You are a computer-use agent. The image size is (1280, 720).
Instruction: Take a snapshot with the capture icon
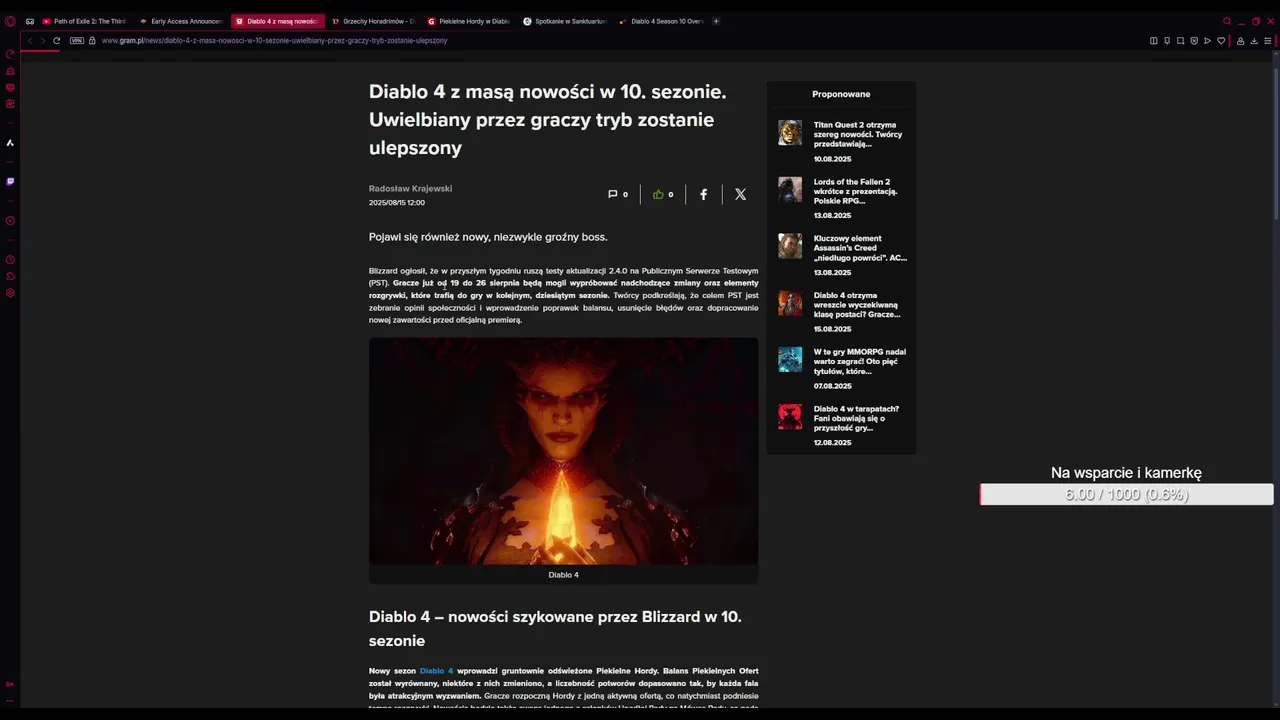coord(1180,41)
